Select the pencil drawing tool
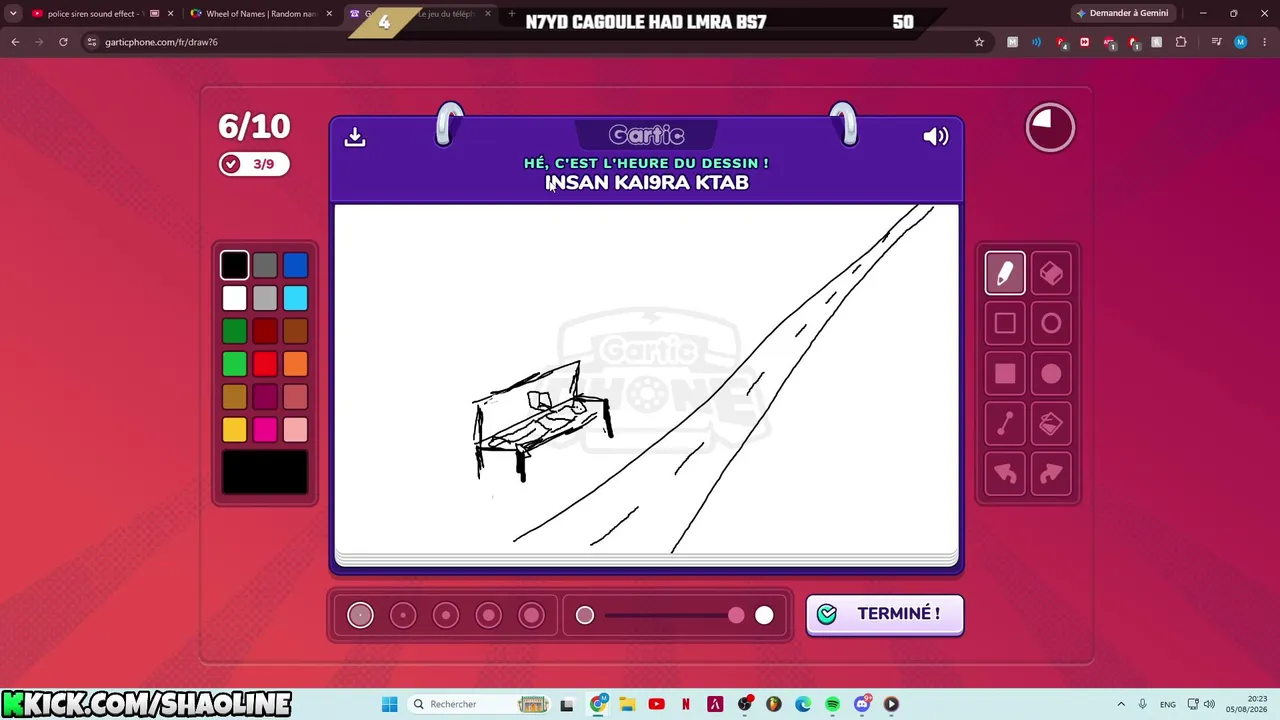 coord(1005,273)
